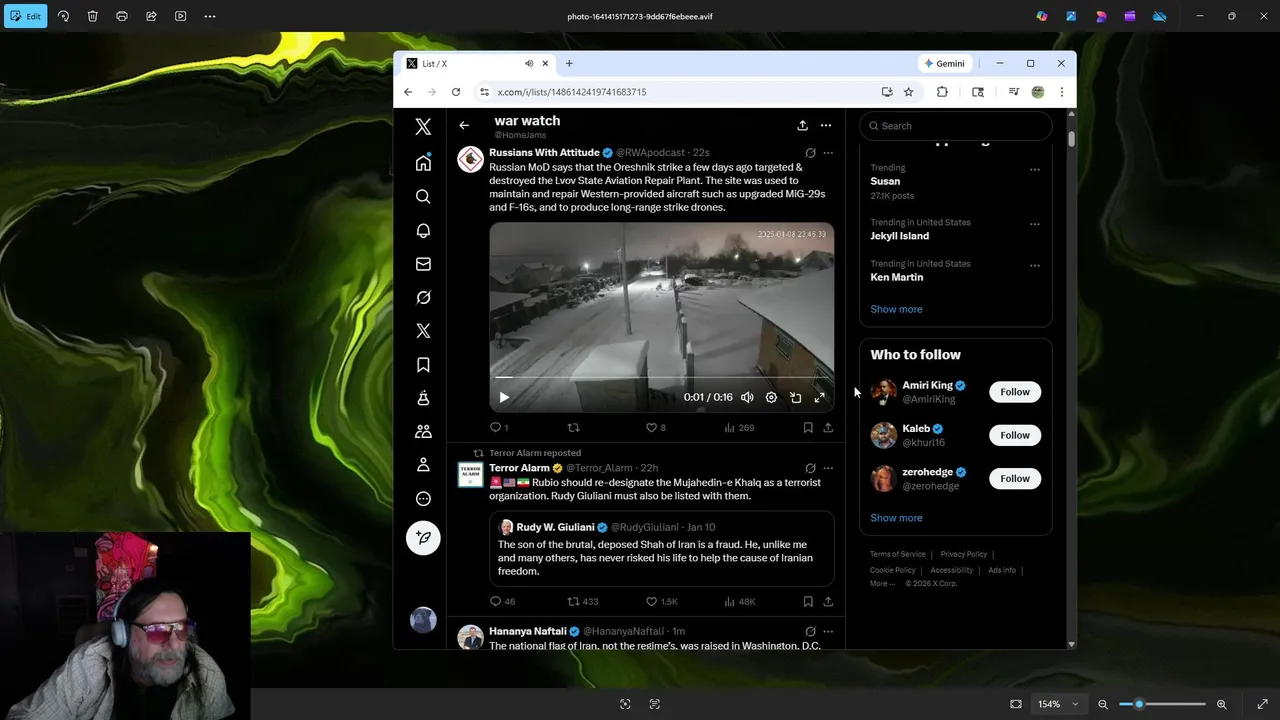Share the Russians With Attitude post
Viewport: 1280px width, 720px height.
[828, 427]
